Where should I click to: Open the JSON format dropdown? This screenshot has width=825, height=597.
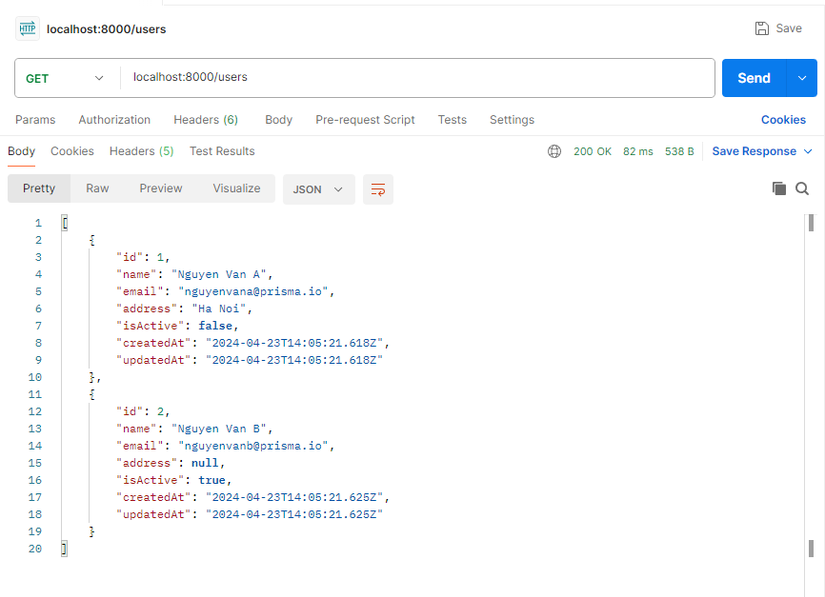pyautogui.click(x=318, y=189)
